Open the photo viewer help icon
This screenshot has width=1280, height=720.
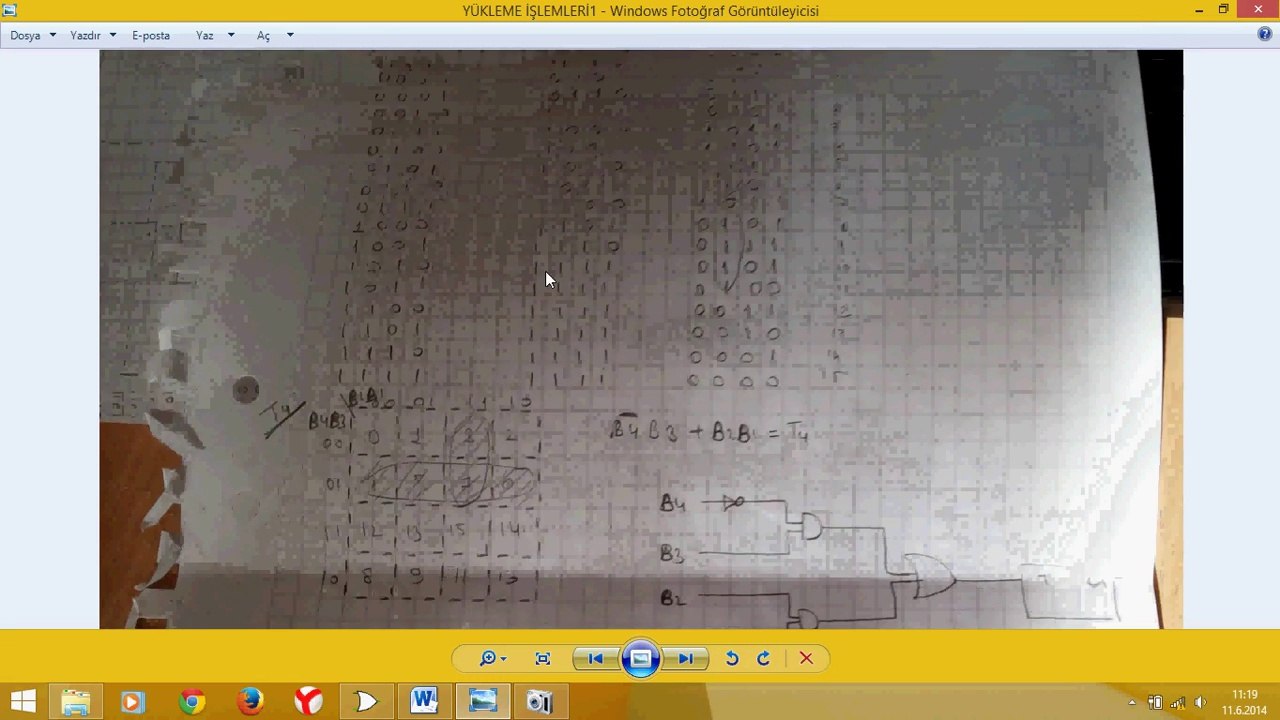1265,34
